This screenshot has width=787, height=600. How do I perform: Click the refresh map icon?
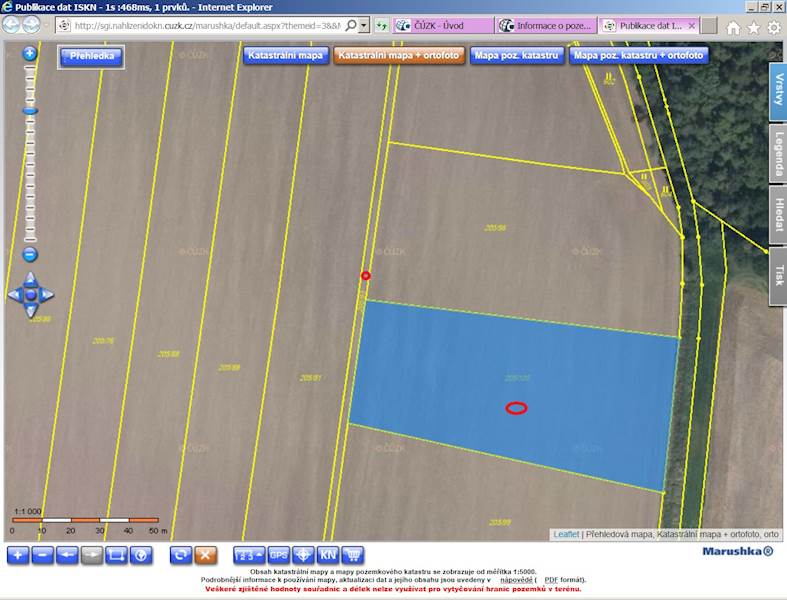click(181, 555)
